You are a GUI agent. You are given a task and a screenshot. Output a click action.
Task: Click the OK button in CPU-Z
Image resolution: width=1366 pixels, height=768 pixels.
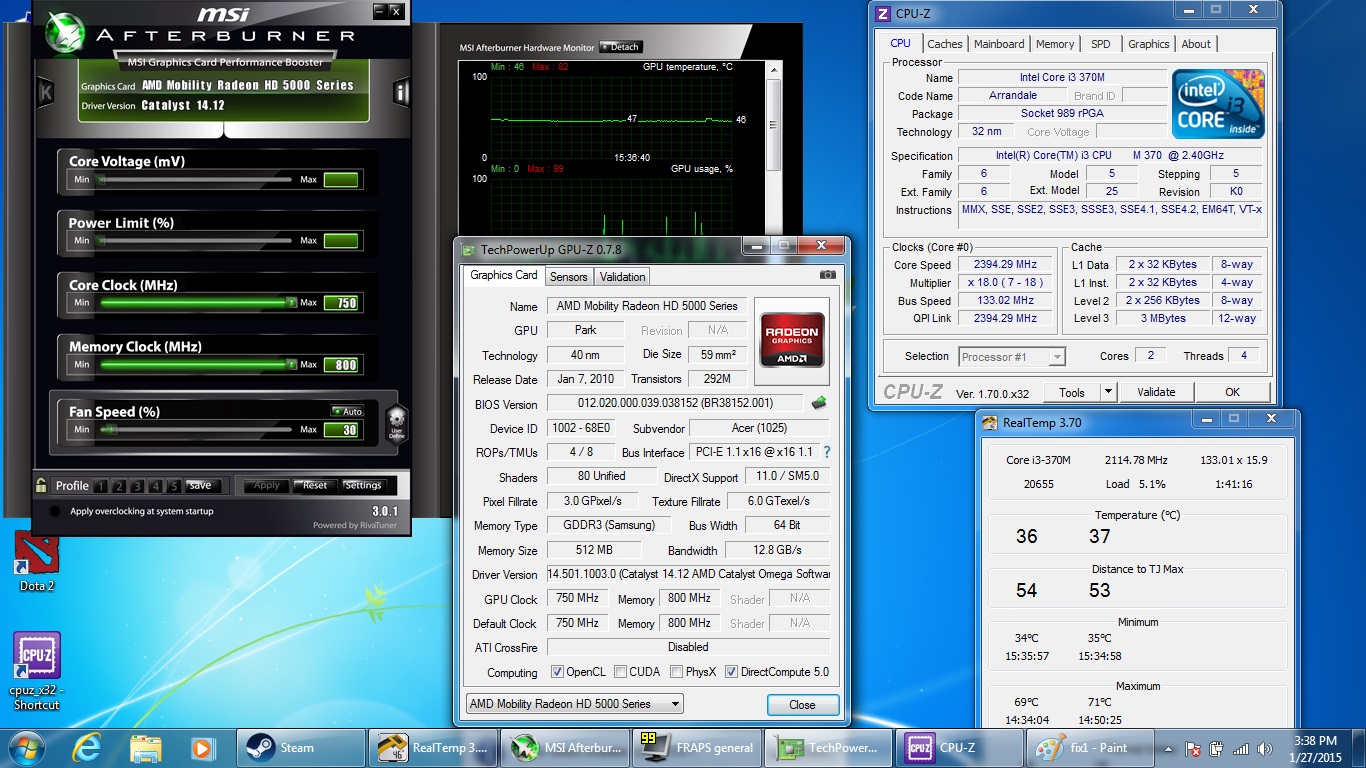[1233, 392]
